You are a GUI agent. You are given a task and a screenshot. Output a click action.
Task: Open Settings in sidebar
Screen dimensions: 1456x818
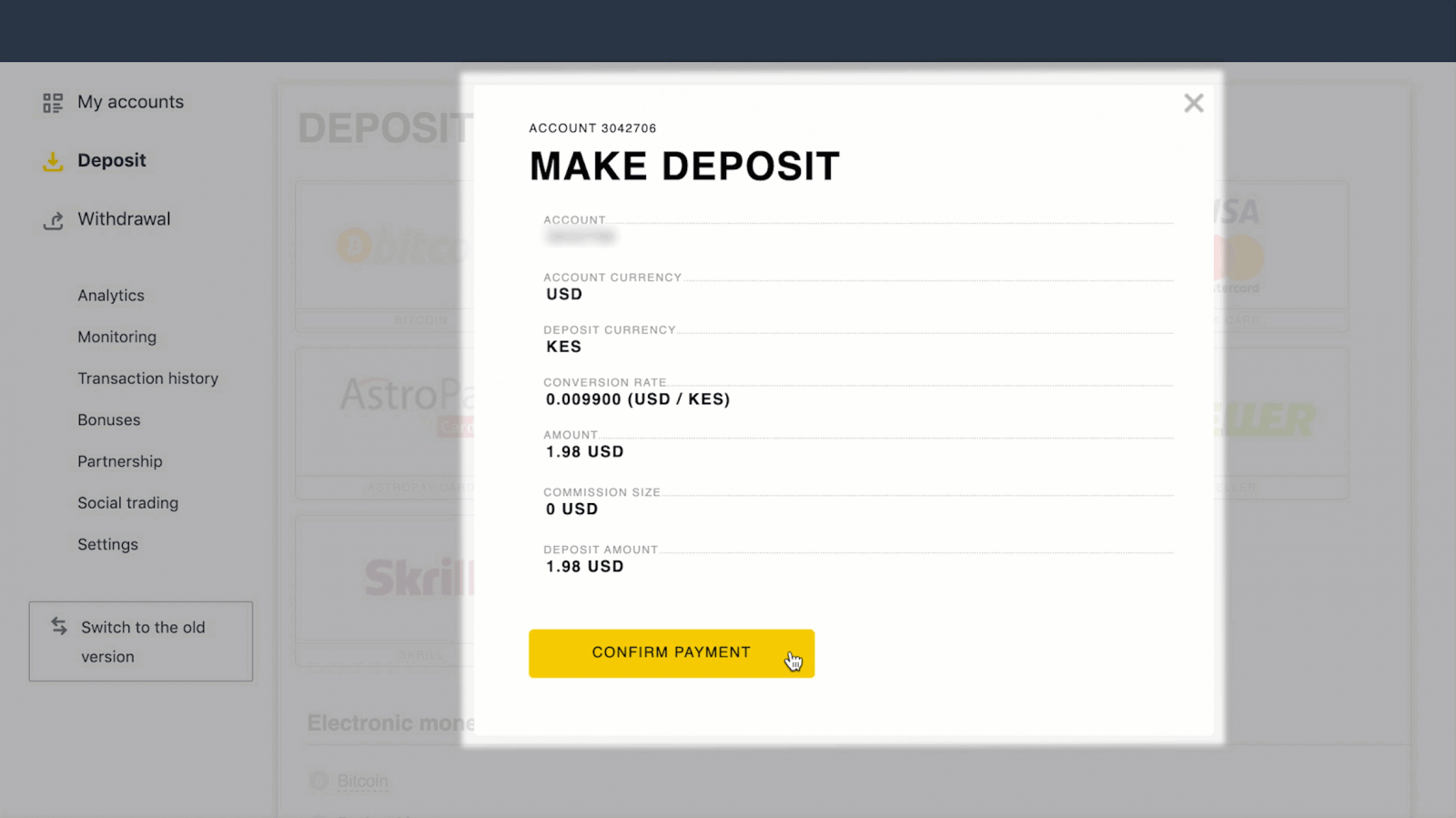point(108,544)
